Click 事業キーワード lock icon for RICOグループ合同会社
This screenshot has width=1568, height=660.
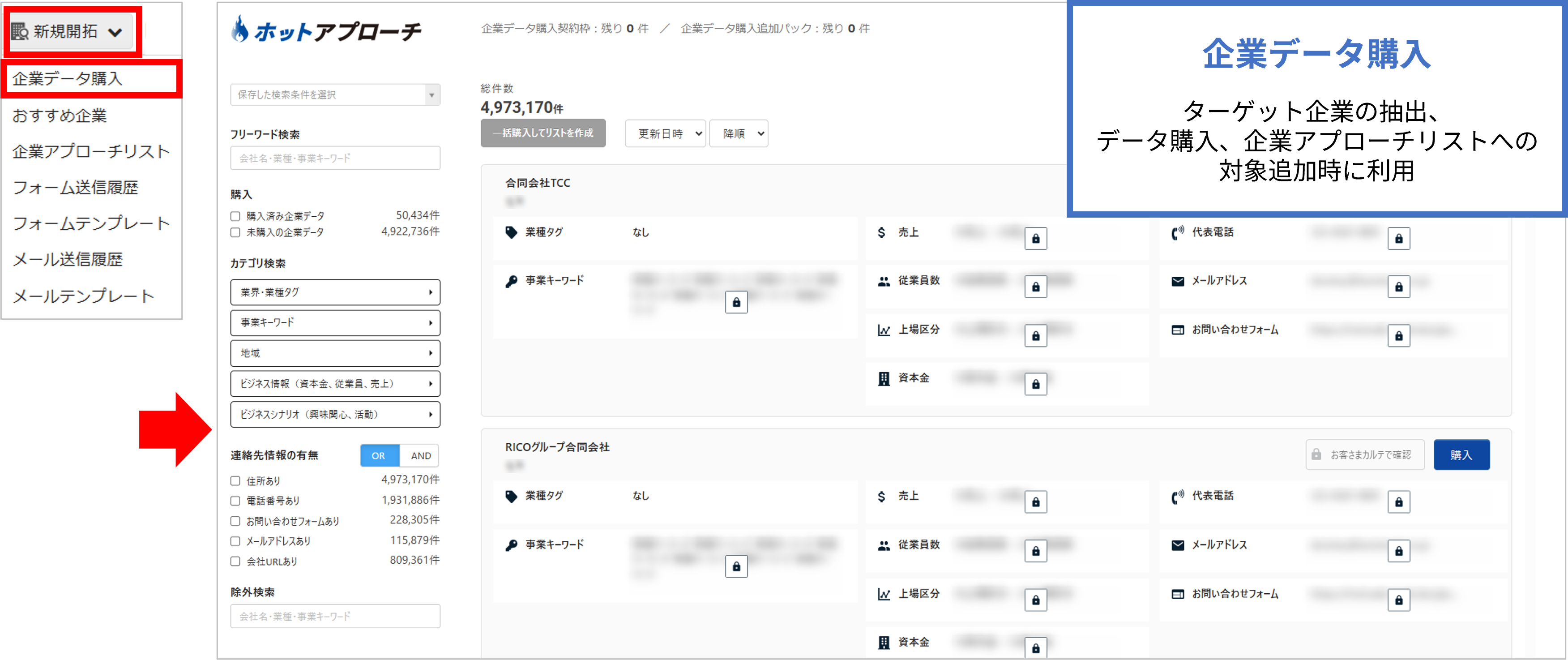point(736,566)
